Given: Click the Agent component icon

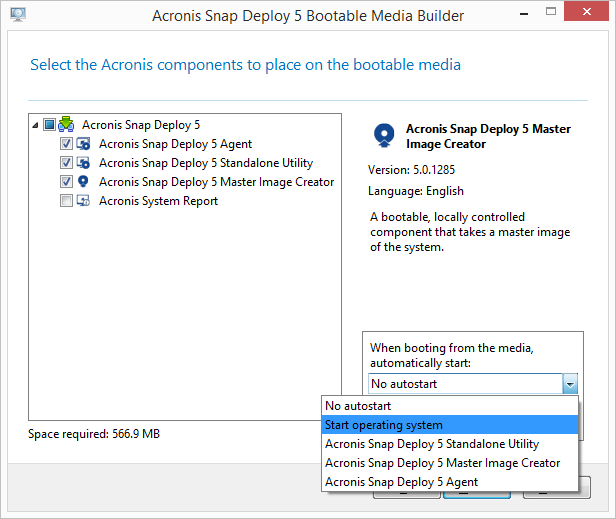Looking at the screenshot, I should 83,144.
